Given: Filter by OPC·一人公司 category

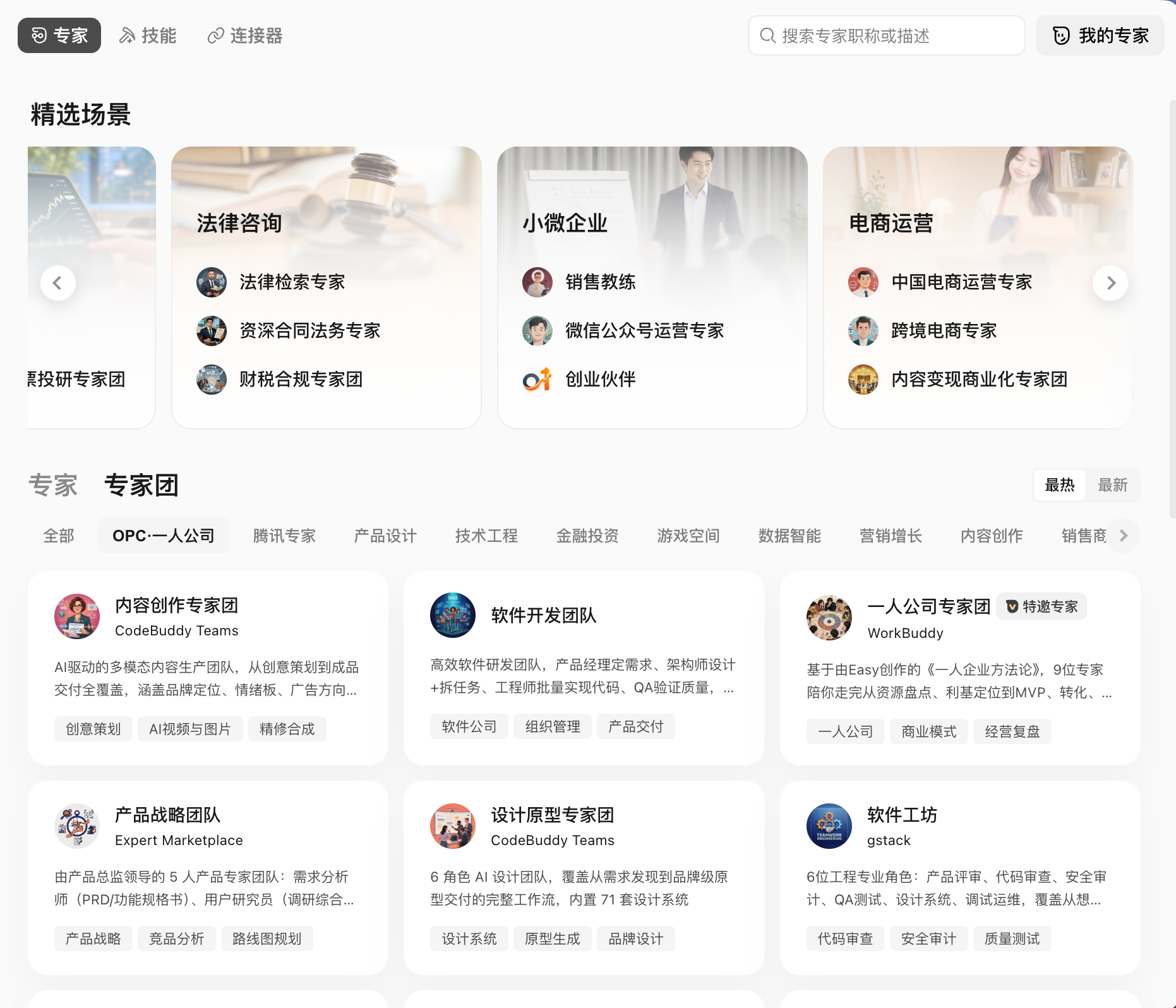Looking at the screenshot, I should point(164,536).
